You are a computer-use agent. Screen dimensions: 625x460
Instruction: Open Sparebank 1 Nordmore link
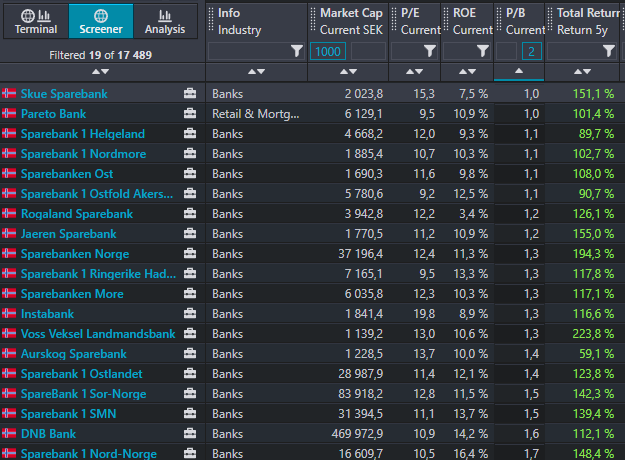(83, 154)
